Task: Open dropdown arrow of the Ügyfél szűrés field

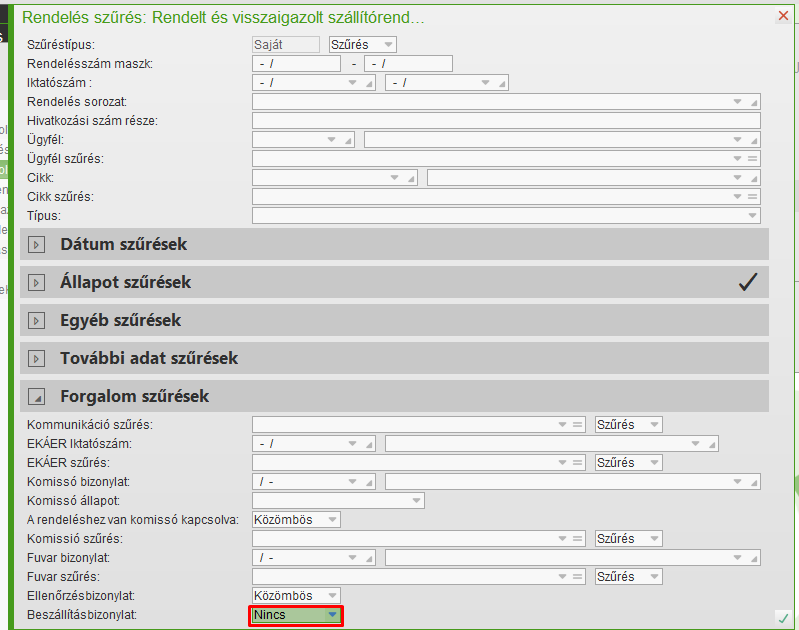Action: [x=737, y=159]
